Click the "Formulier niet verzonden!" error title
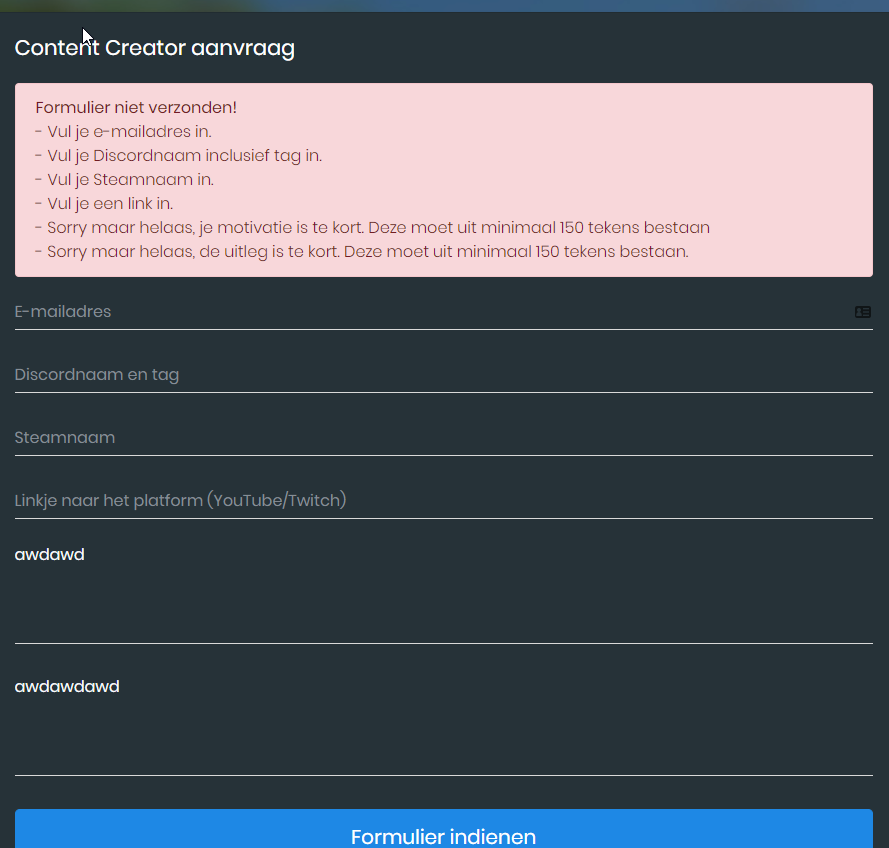Viewport: 889px width, 848px height. (x=136, y=107)
